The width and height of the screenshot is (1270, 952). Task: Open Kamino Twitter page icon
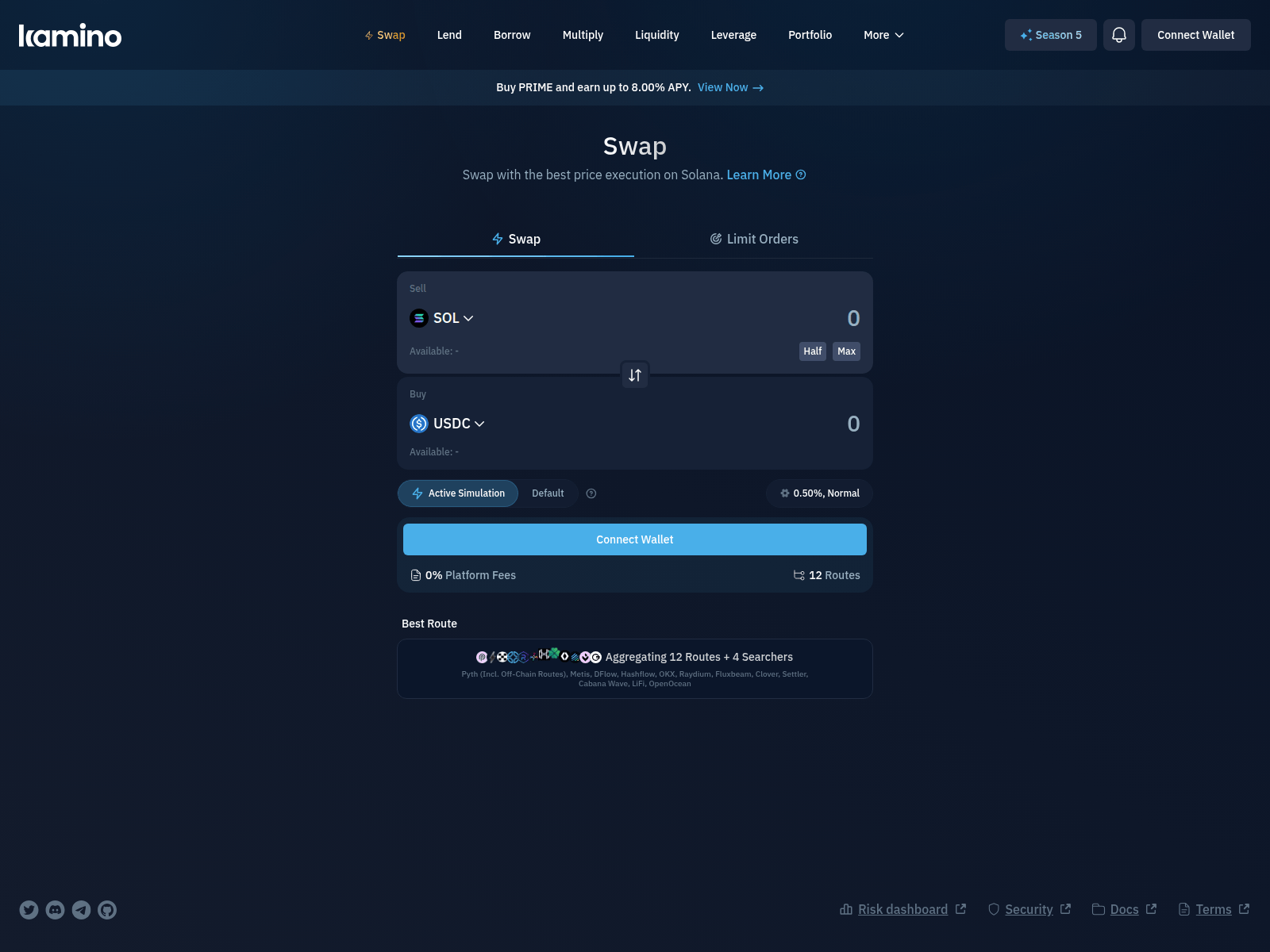[x=29, y=910]
